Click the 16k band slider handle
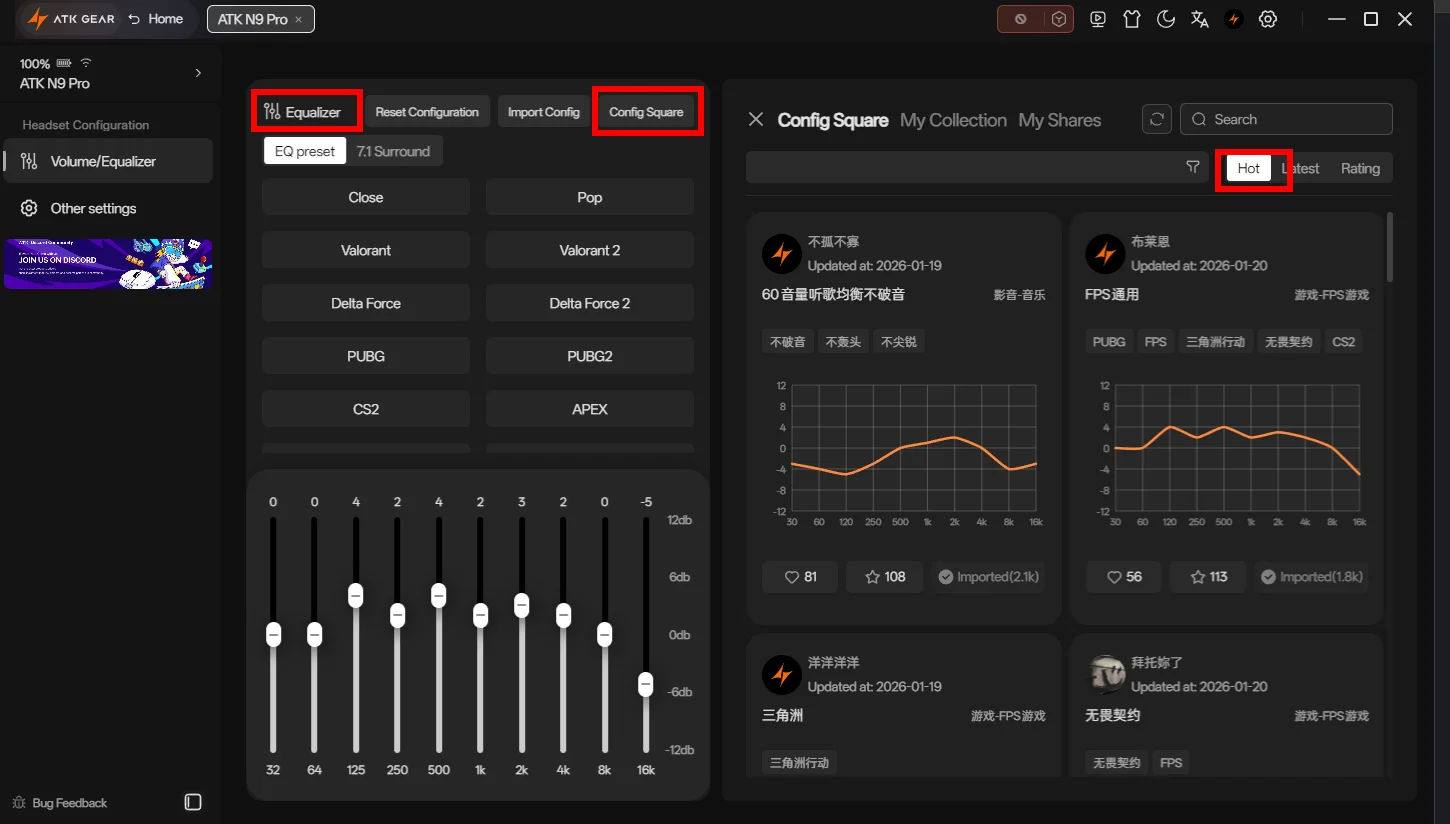Image resolution: width=1450 pixels, height=824 pixels. 646,684
